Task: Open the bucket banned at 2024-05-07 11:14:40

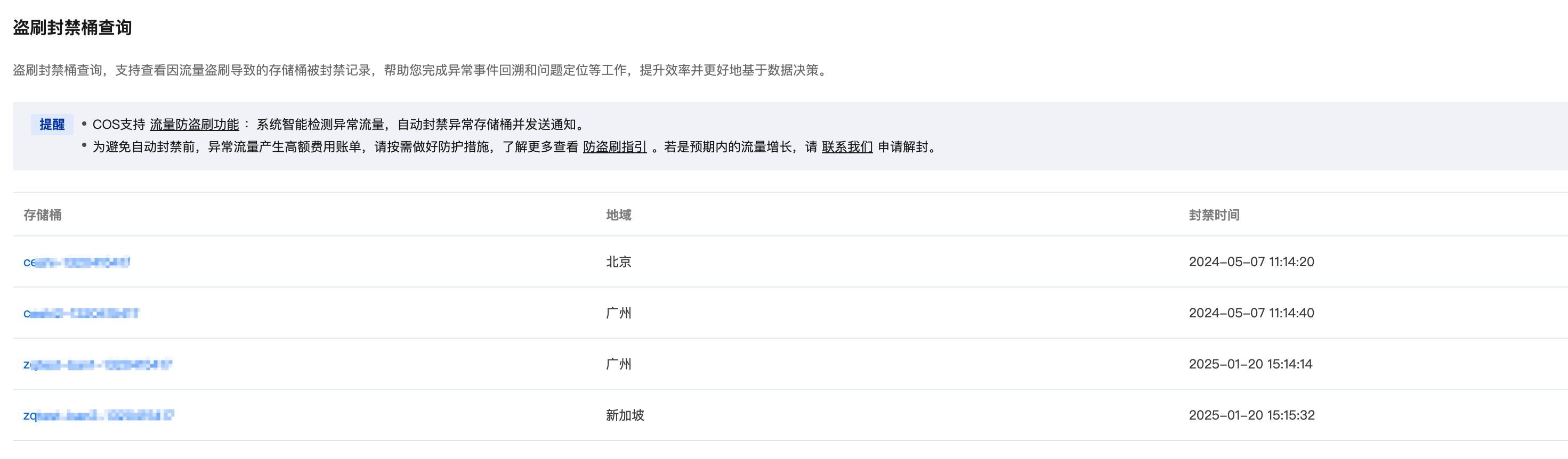Action: coord(81,313)
